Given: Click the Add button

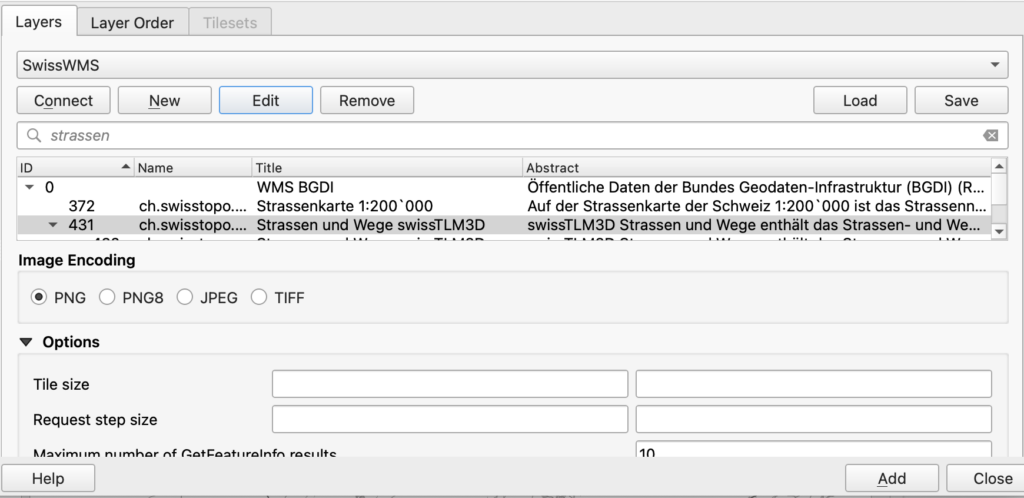Looking at the screenshot, I should [891, 479].
